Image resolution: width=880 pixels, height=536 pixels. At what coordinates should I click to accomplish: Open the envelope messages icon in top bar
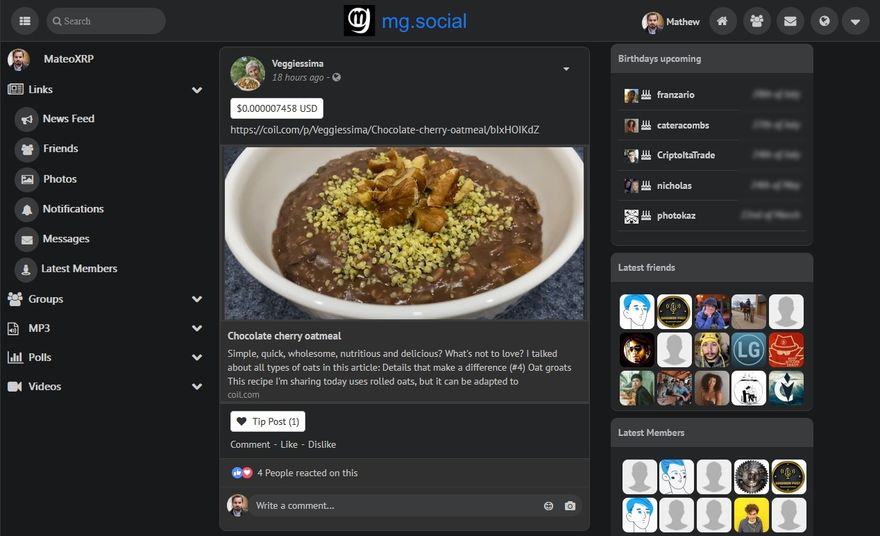tap(790, 21)
